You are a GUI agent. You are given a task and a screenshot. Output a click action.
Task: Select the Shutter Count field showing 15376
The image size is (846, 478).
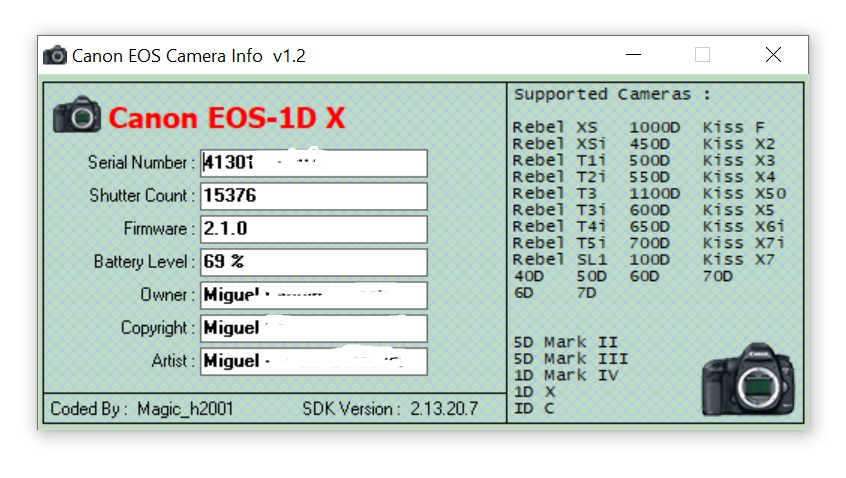313,196
